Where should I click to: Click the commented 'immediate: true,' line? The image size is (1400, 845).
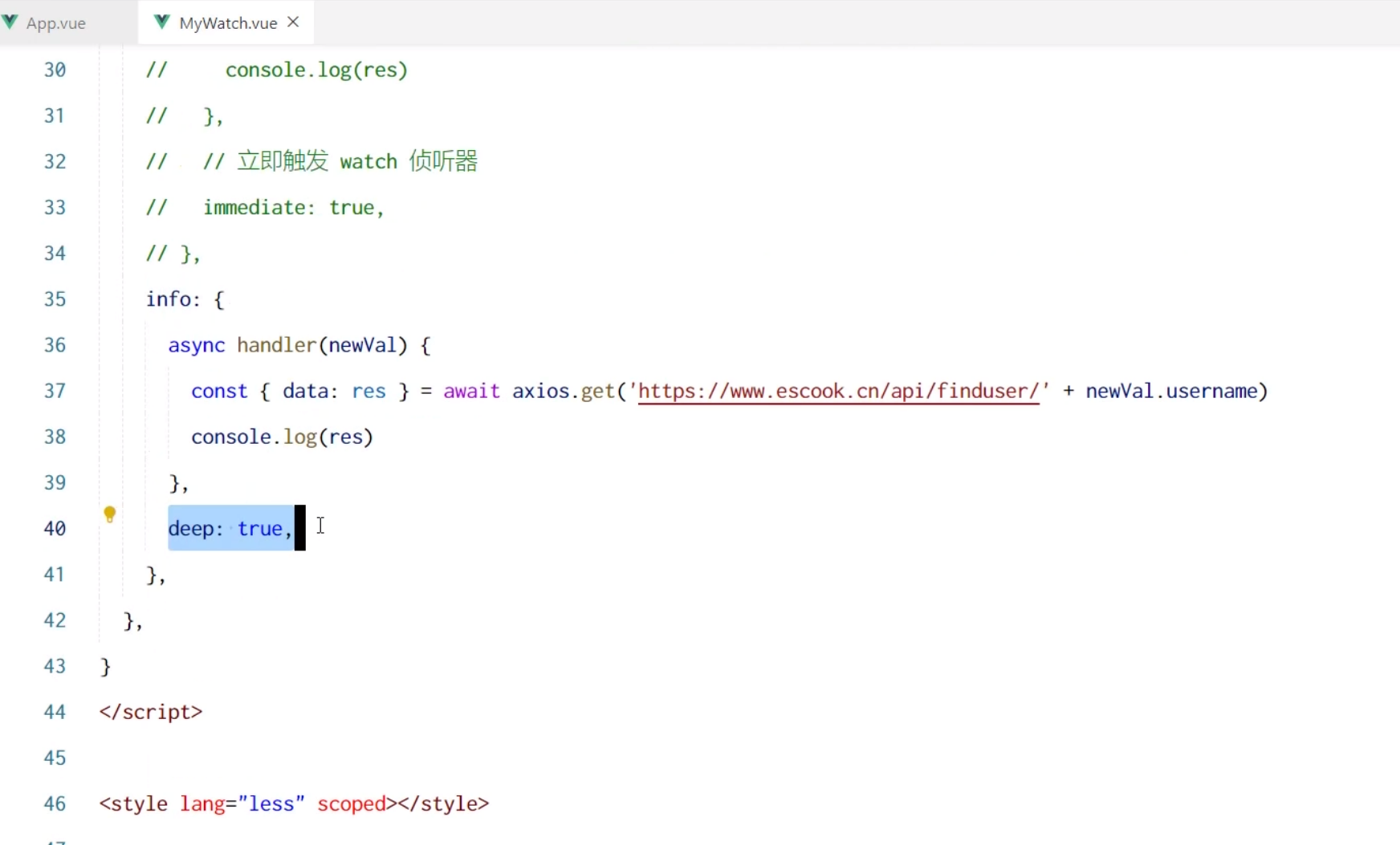click(x=266, y=208)
